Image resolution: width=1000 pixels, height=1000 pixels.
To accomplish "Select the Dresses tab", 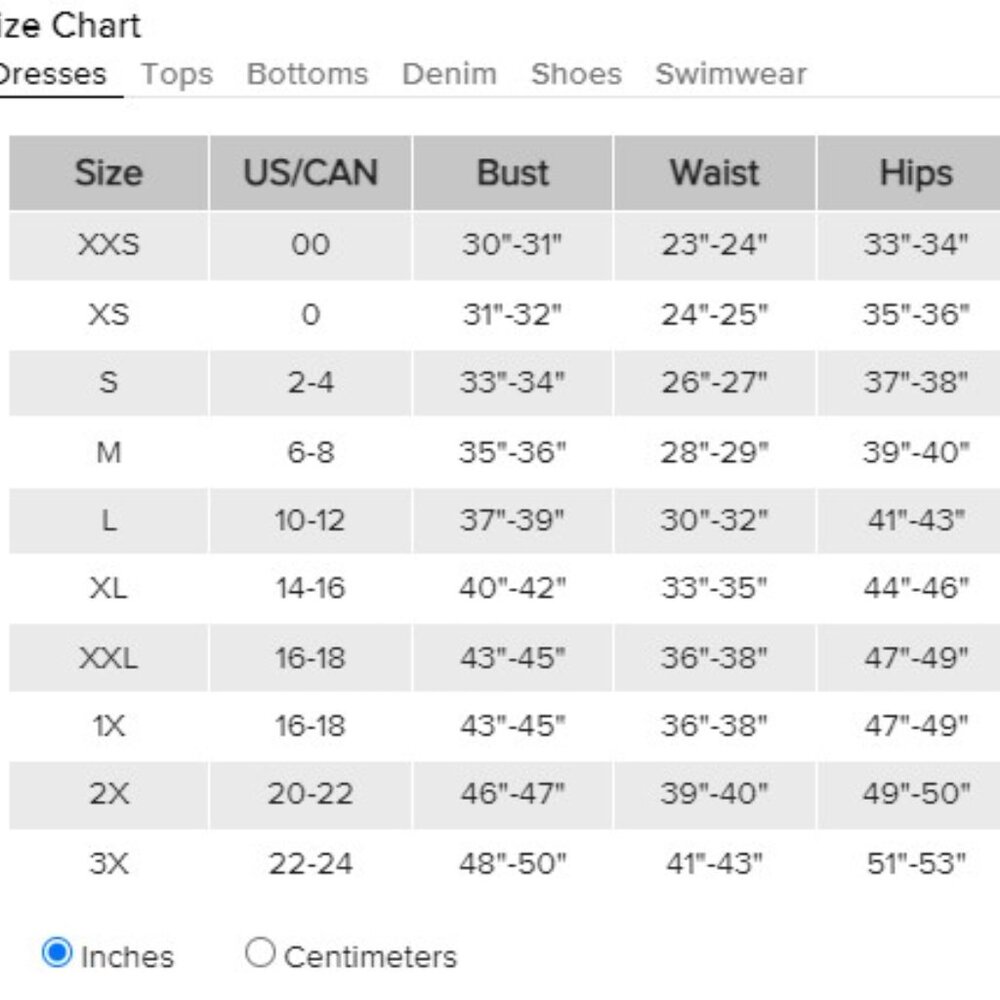I will coord(52,74).
